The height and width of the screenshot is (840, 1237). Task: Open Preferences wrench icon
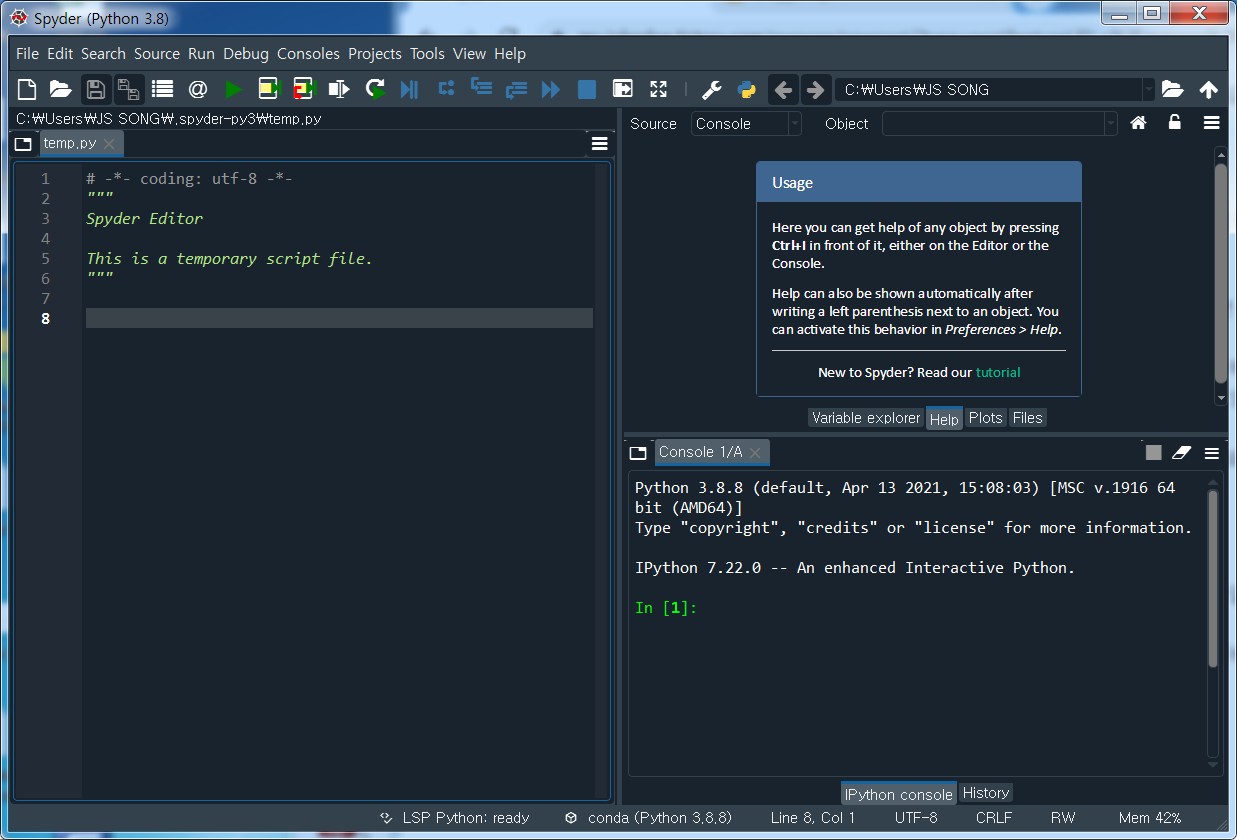tap(711, 89)
